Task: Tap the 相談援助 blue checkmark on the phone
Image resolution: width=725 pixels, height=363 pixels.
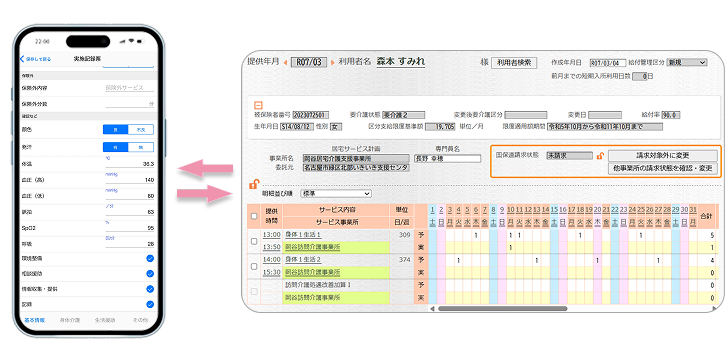Action: 150,274
